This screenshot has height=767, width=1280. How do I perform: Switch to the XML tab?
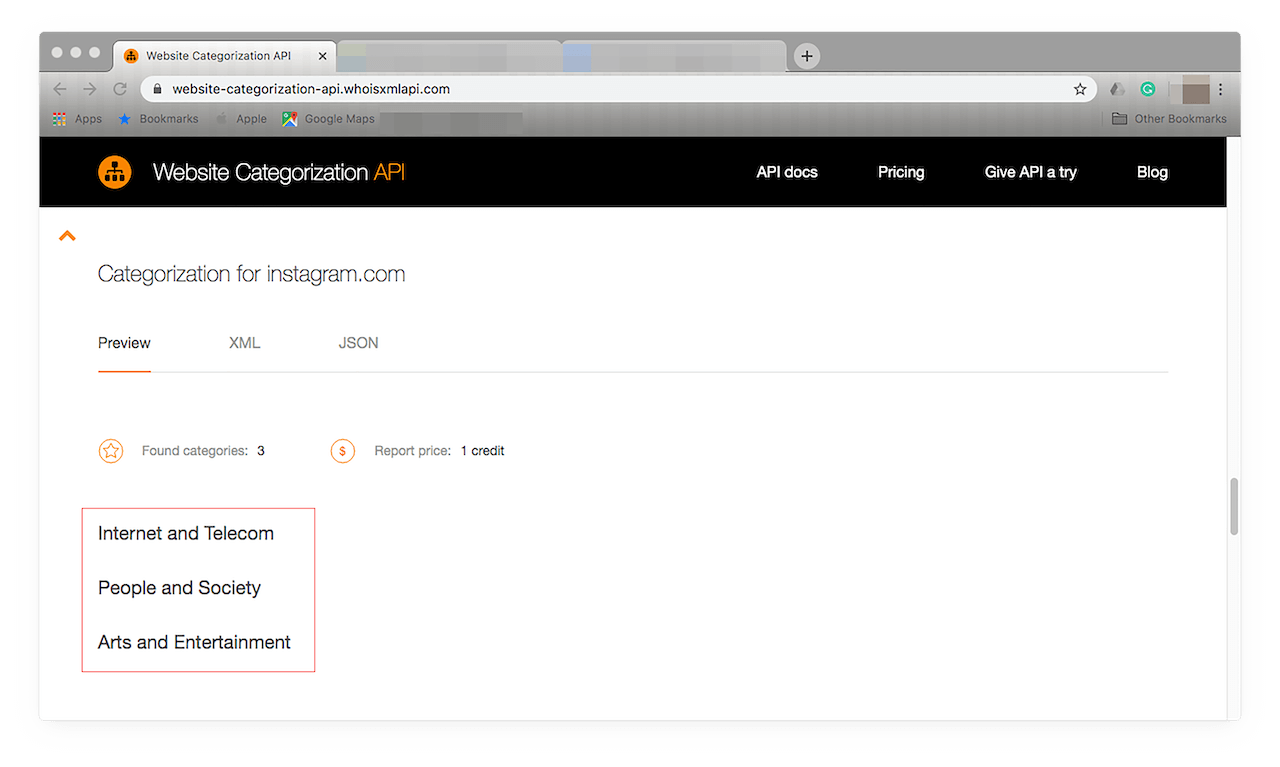[244, 343]
